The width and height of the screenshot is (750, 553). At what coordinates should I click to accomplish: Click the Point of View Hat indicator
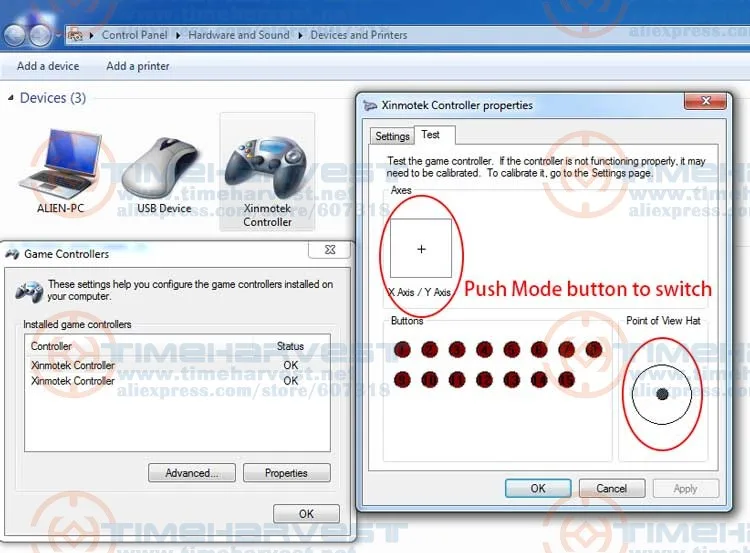pos(662,394)
